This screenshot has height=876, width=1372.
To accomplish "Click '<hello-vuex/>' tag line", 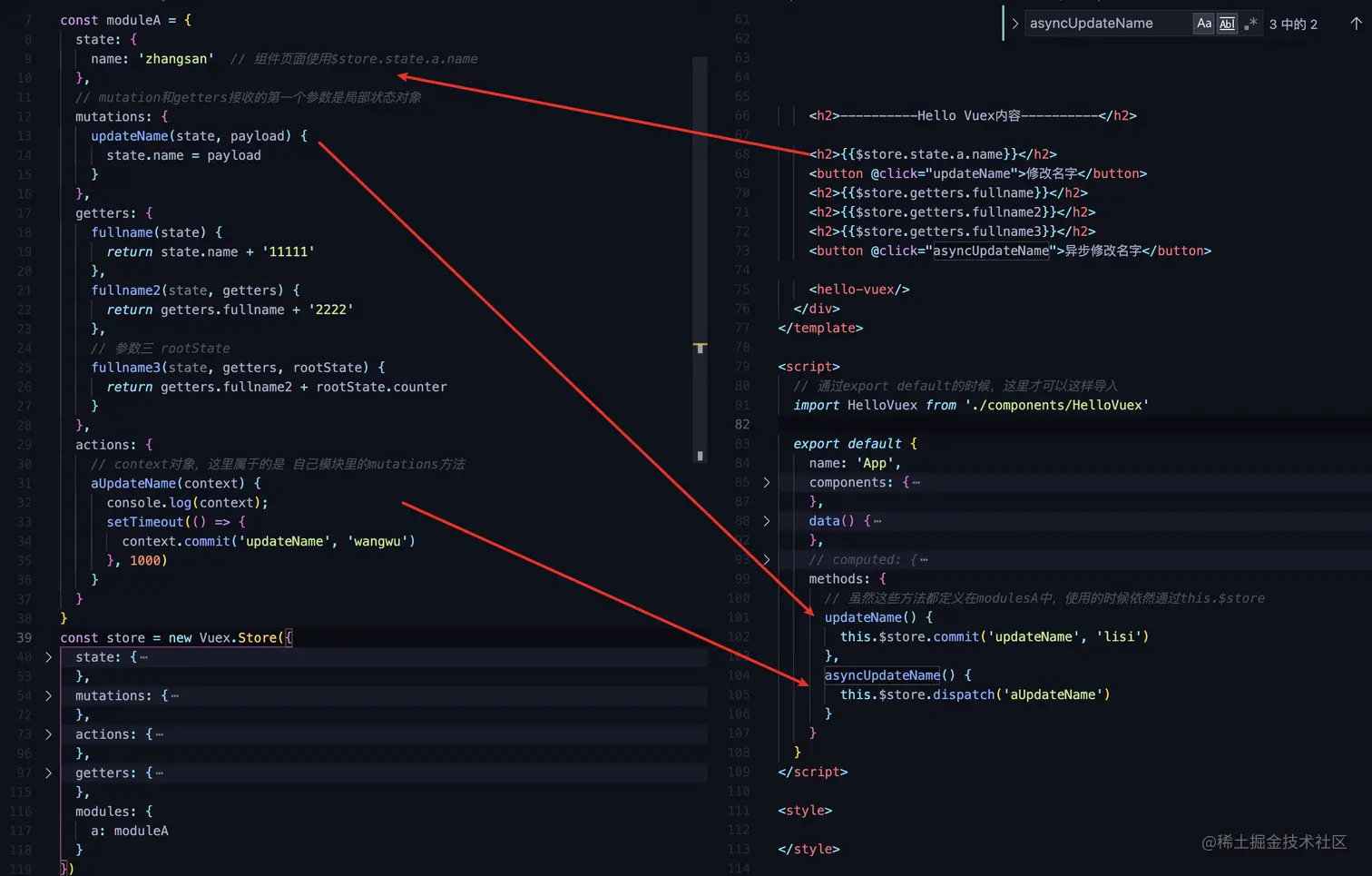I will tap(859, 290).
